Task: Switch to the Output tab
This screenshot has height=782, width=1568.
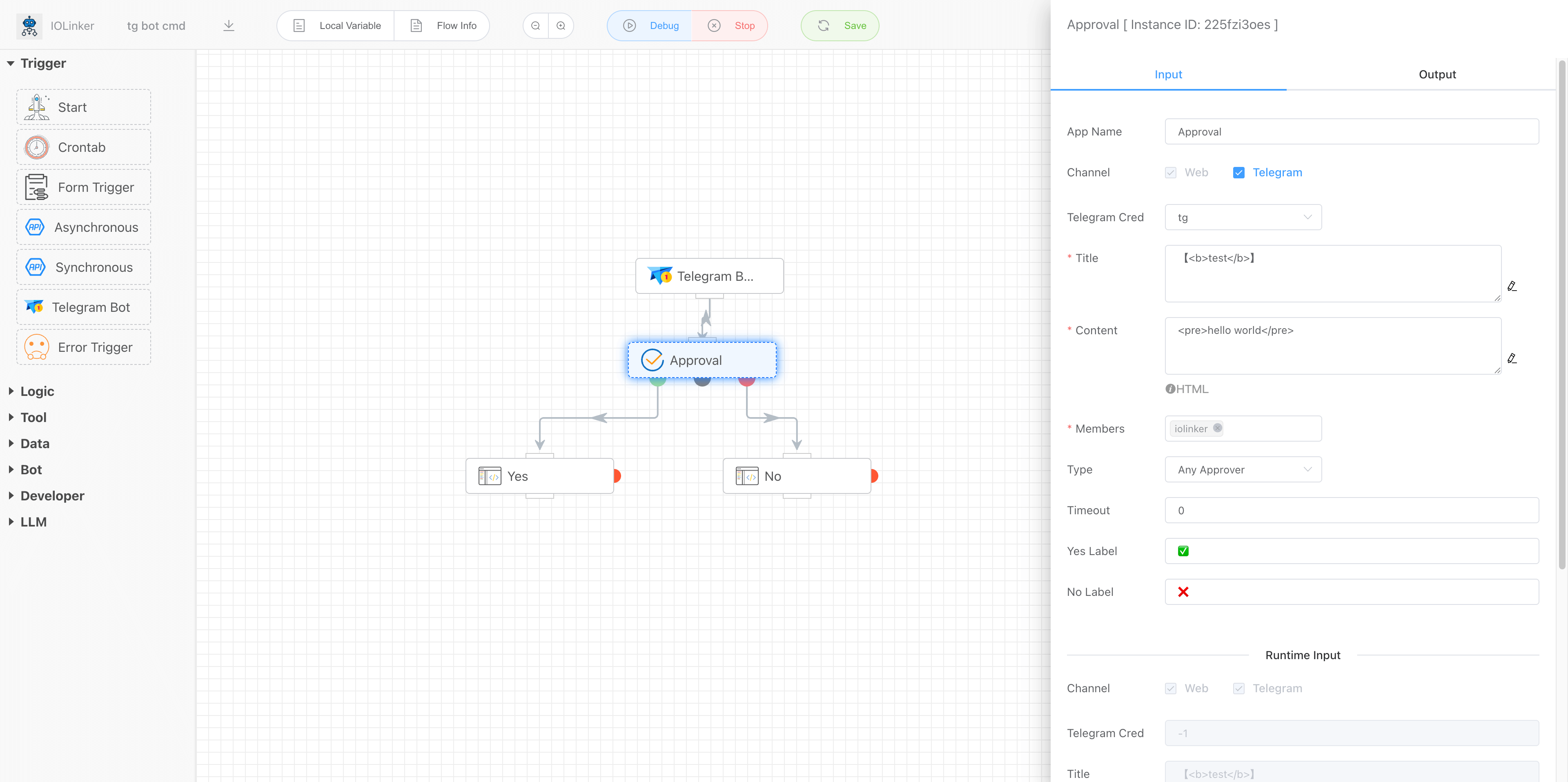Action: [x=1437, y=74]
